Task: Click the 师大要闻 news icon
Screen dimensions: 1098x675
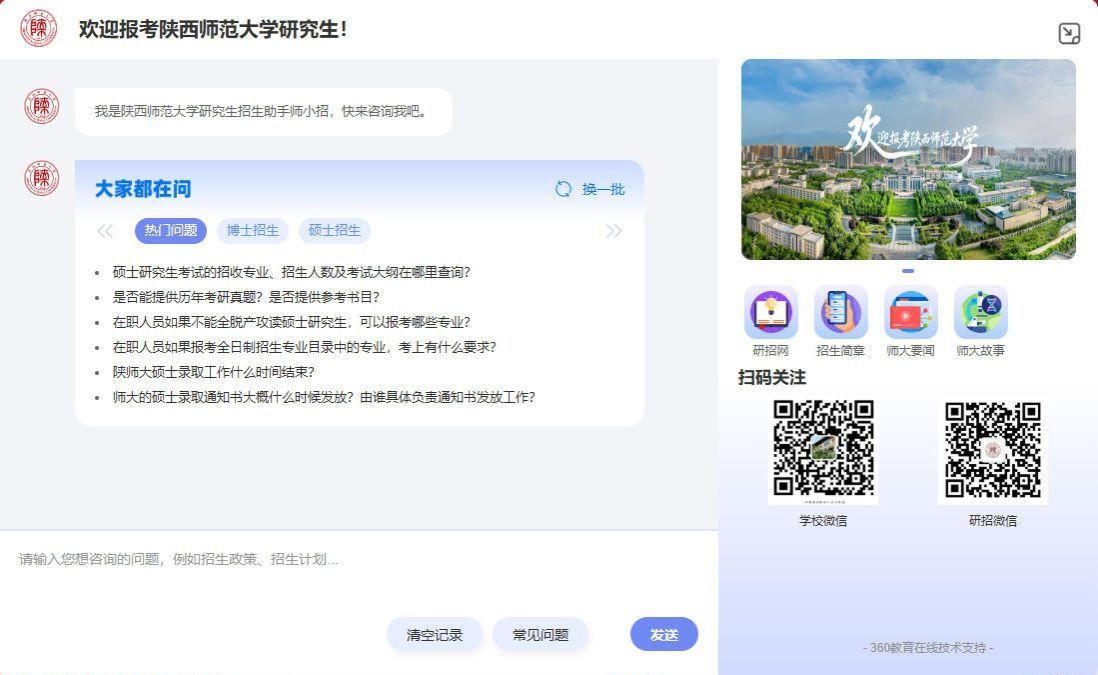Action: pos(910,313)
